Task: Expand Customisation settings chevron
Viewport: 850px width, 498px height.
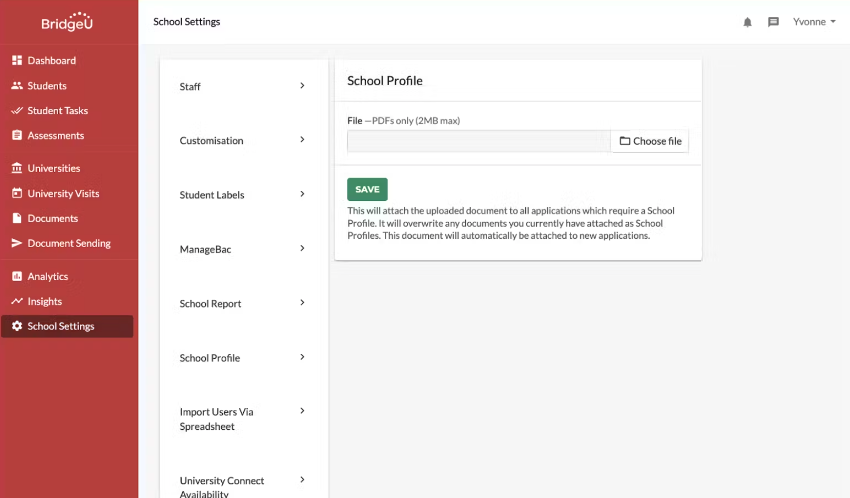Action: [x=302, y=140]
